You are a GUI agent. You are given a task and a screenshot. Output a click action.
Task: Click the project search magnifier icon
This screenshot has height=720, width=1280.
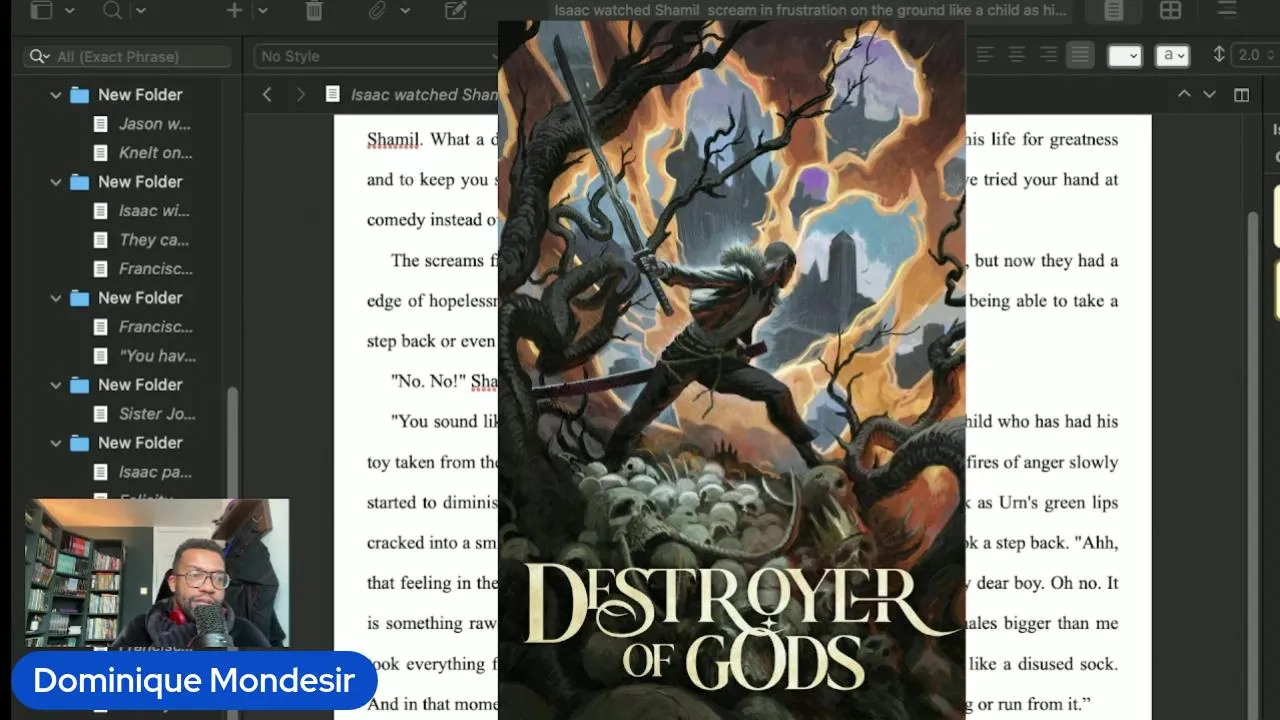pyautogui.click(x=112, y=10)
